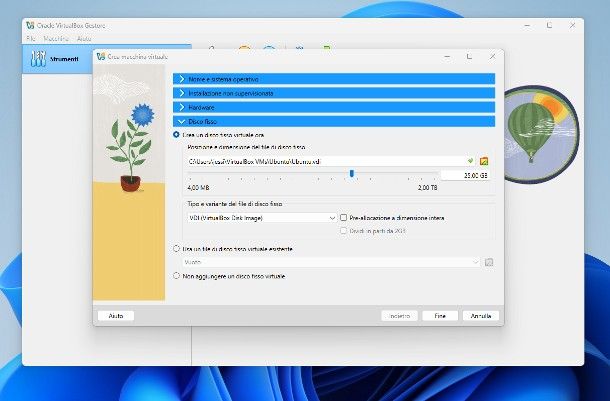This screenshot has height=401, width=610.
Task: Click the green dropdown arrow in path field
Action: click(469, 160)
